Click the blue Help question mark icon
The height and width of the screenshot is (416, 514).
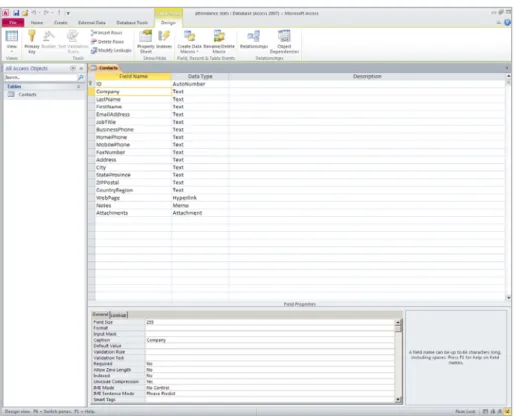click(x=508, y=23)
